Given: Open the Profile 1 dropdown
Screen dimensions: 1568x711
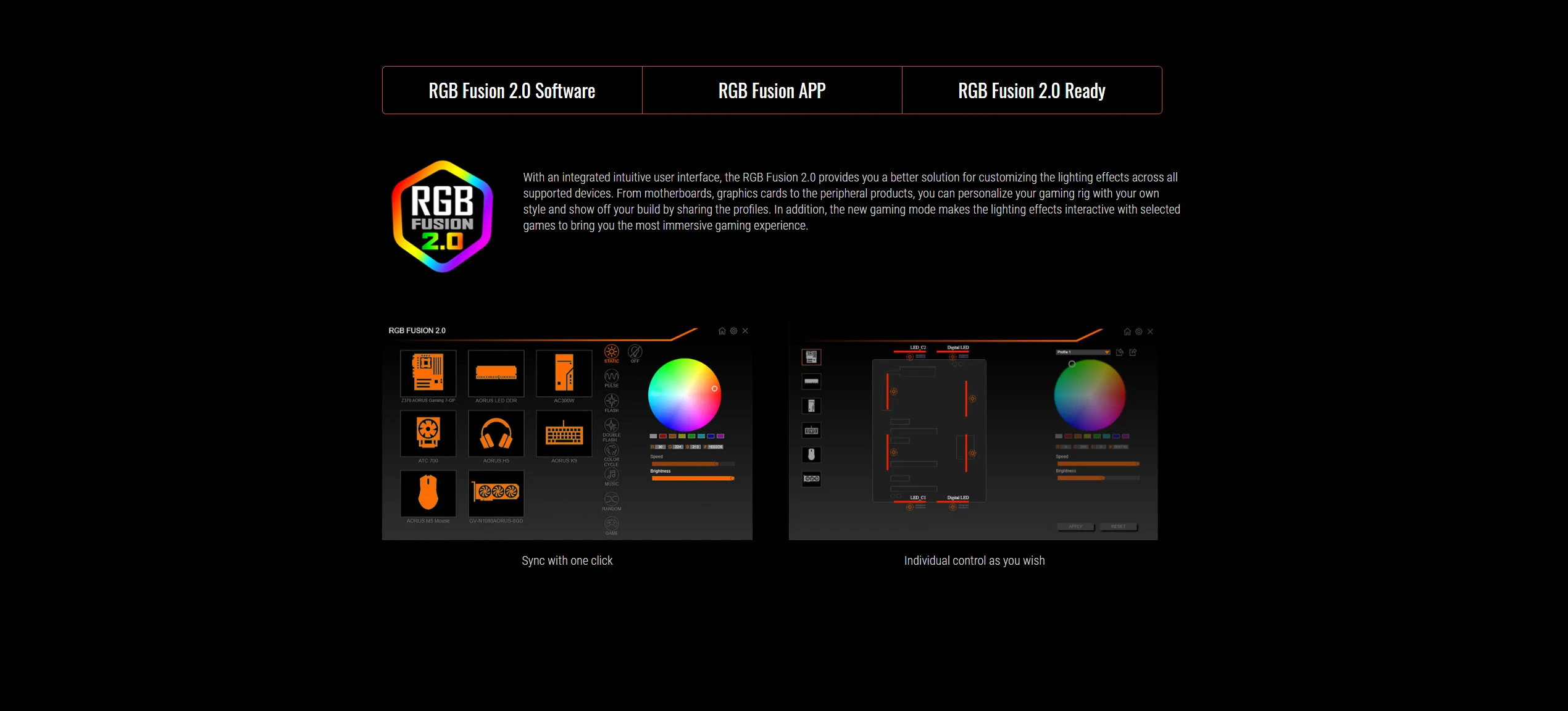Looking at the screenshot, I should click(1083, 352).
